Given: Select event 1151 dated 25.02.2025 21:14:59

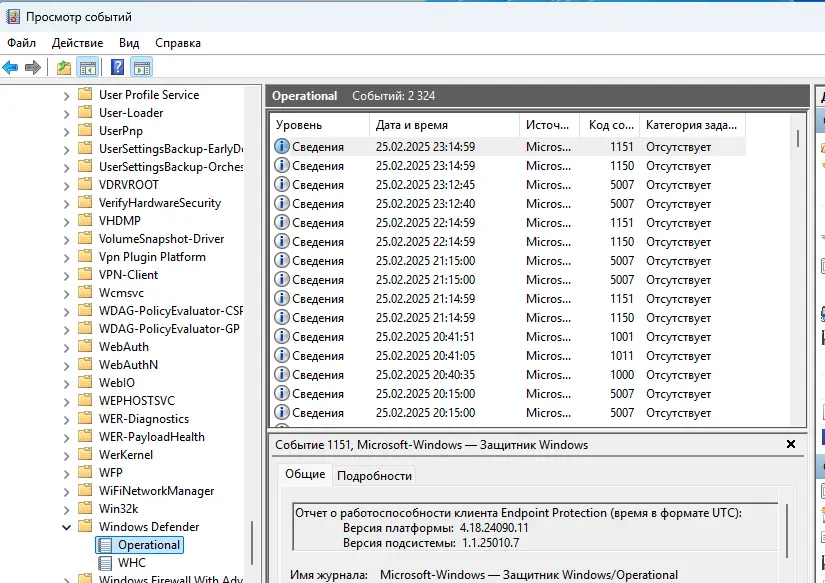Looking at the screenshot, I should click(x=508, y=298).
